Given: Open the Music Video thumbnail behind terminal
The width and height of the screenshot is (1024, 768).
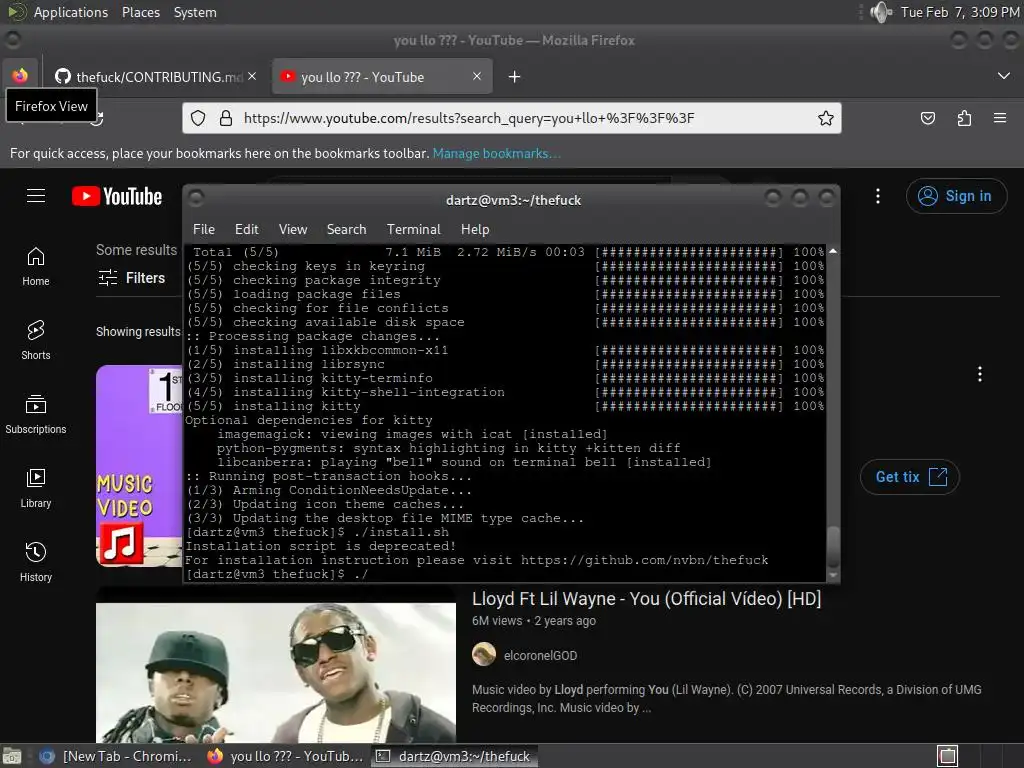Looking at the screenshot, I should point(139,466).
